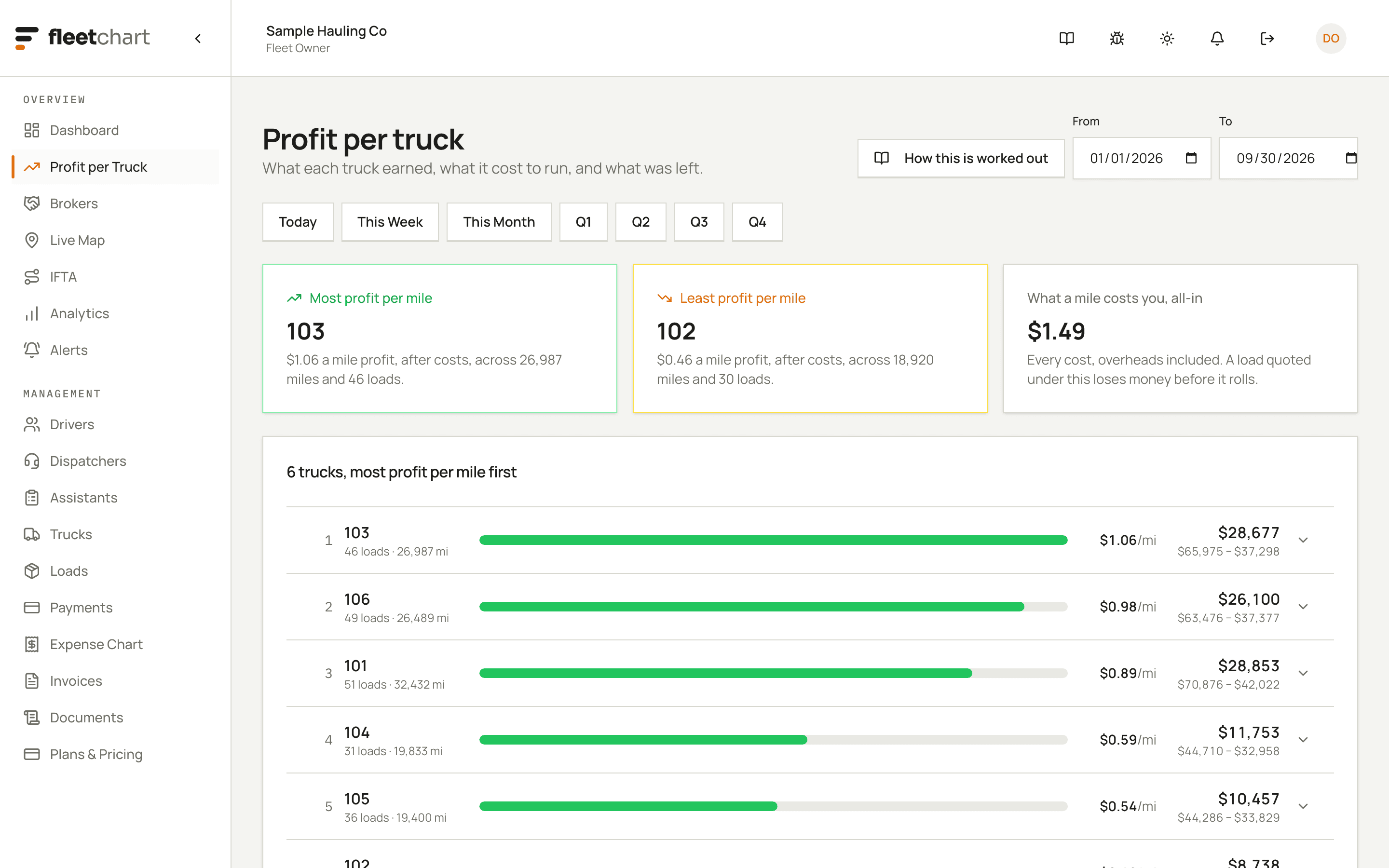Expand truck 106 row details
The image size is (1389, 868).
tap(1303, 607)
